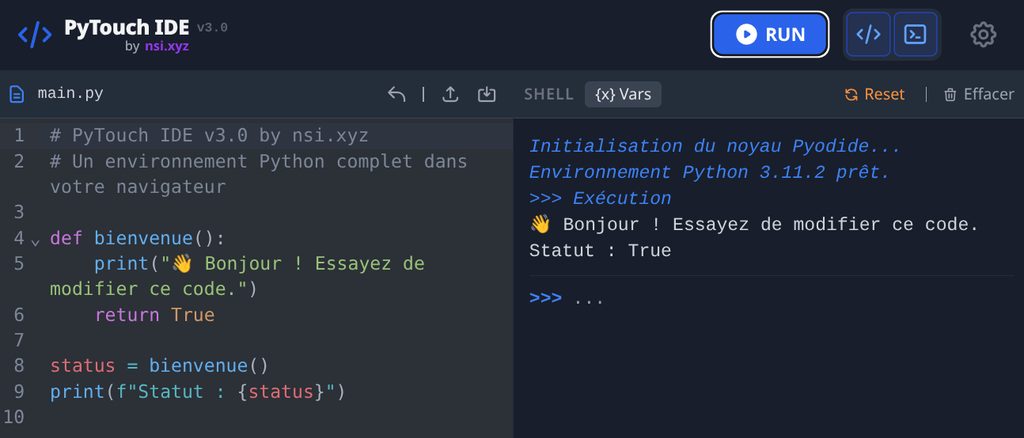This screenshot has width=1024, height=438.
Task: Reset the Python kernel
Action: coord(874,94)
